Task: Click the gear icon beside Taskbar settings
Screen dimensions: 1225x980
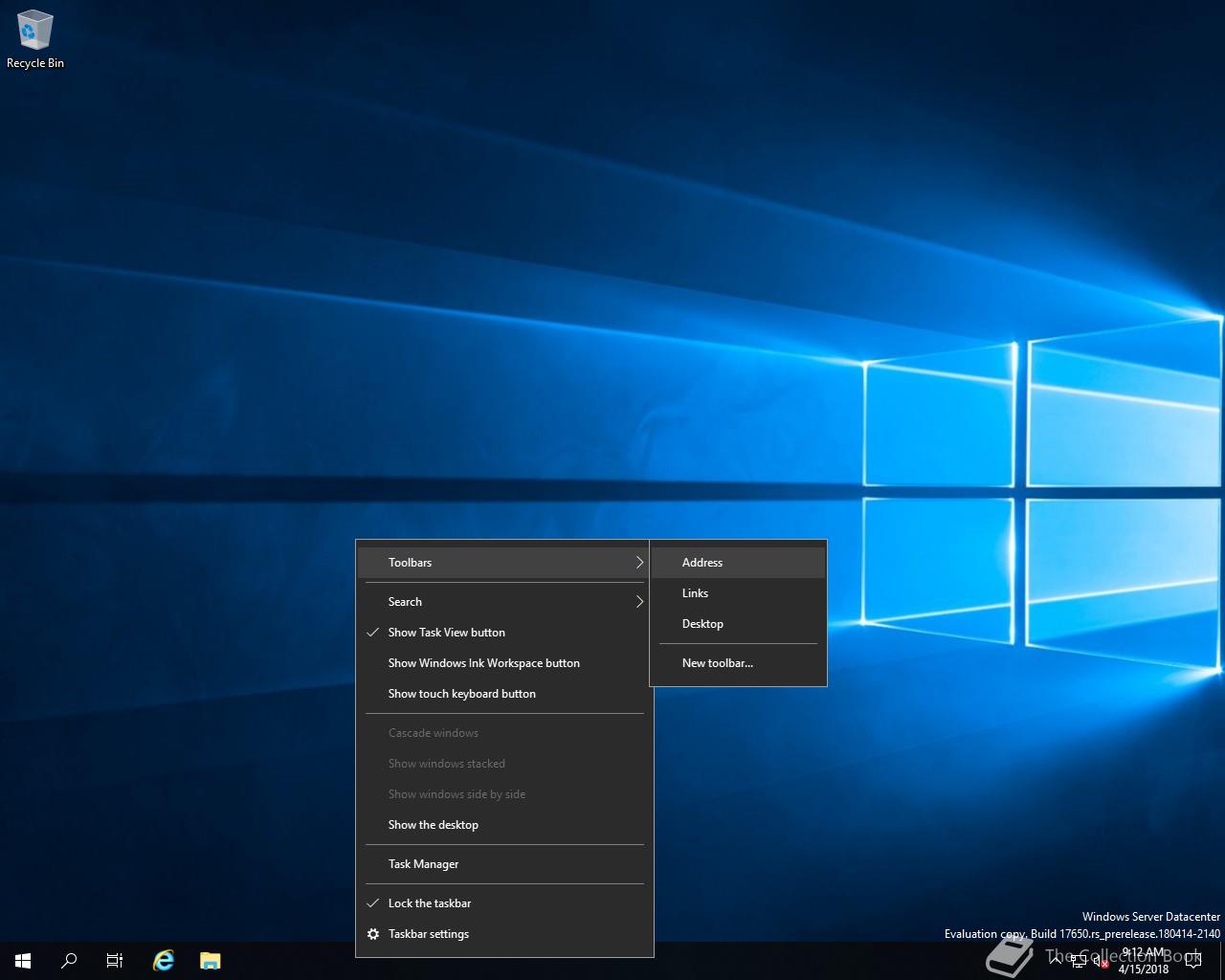Action: (x=373, y=934)
